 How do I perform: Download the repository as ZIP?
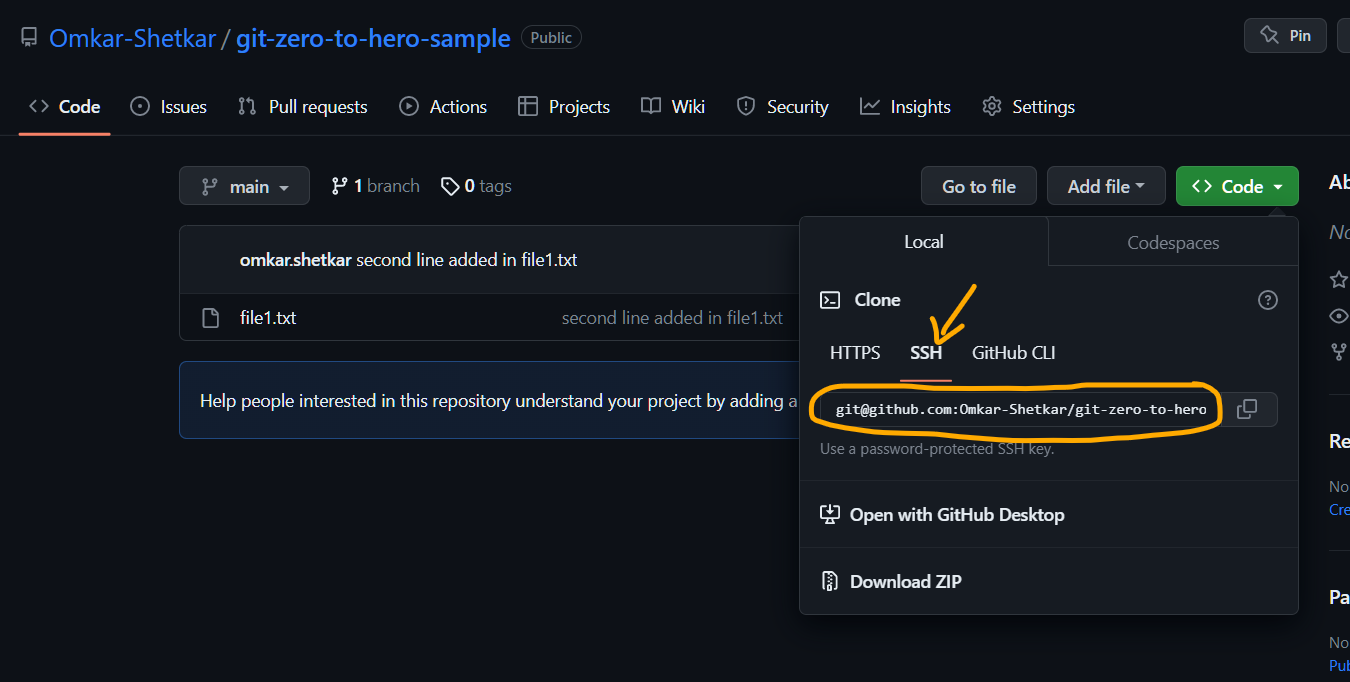[905, 581]
